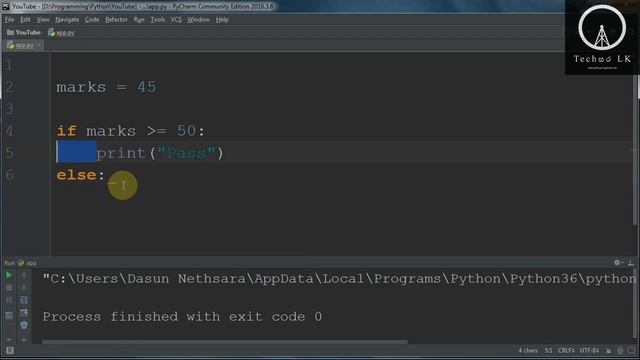Click the memory indicator icon in the status bar
The width and height of the screenshot is (640, 360).
[x=632, y=351]
